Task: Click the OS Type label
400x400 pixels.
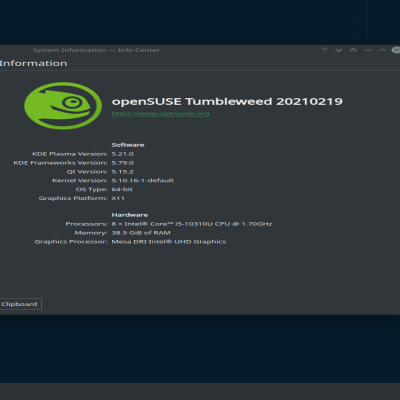Action: coord(92,189)
